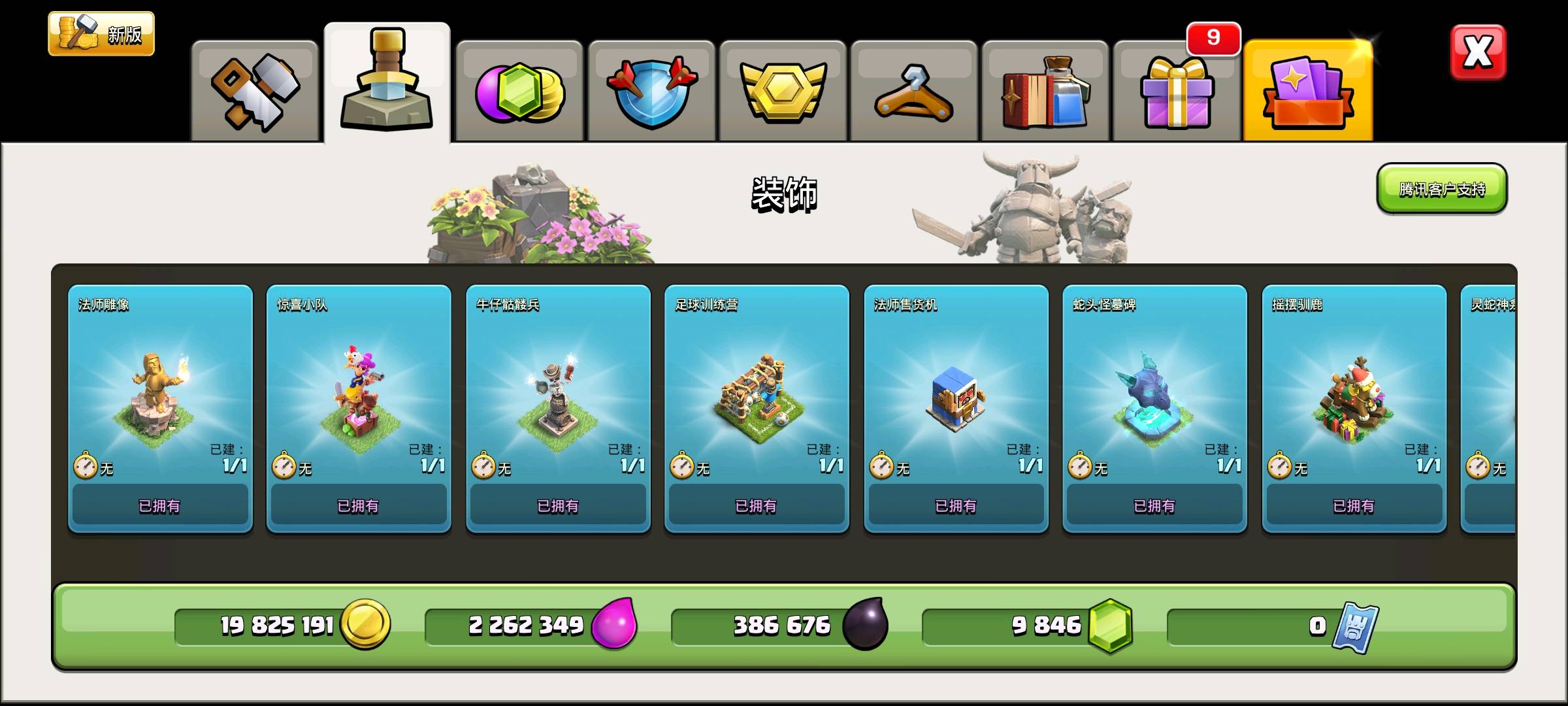Open the clothes hanger skins tab
This screenshot has height=706, width=1568.
914,91
